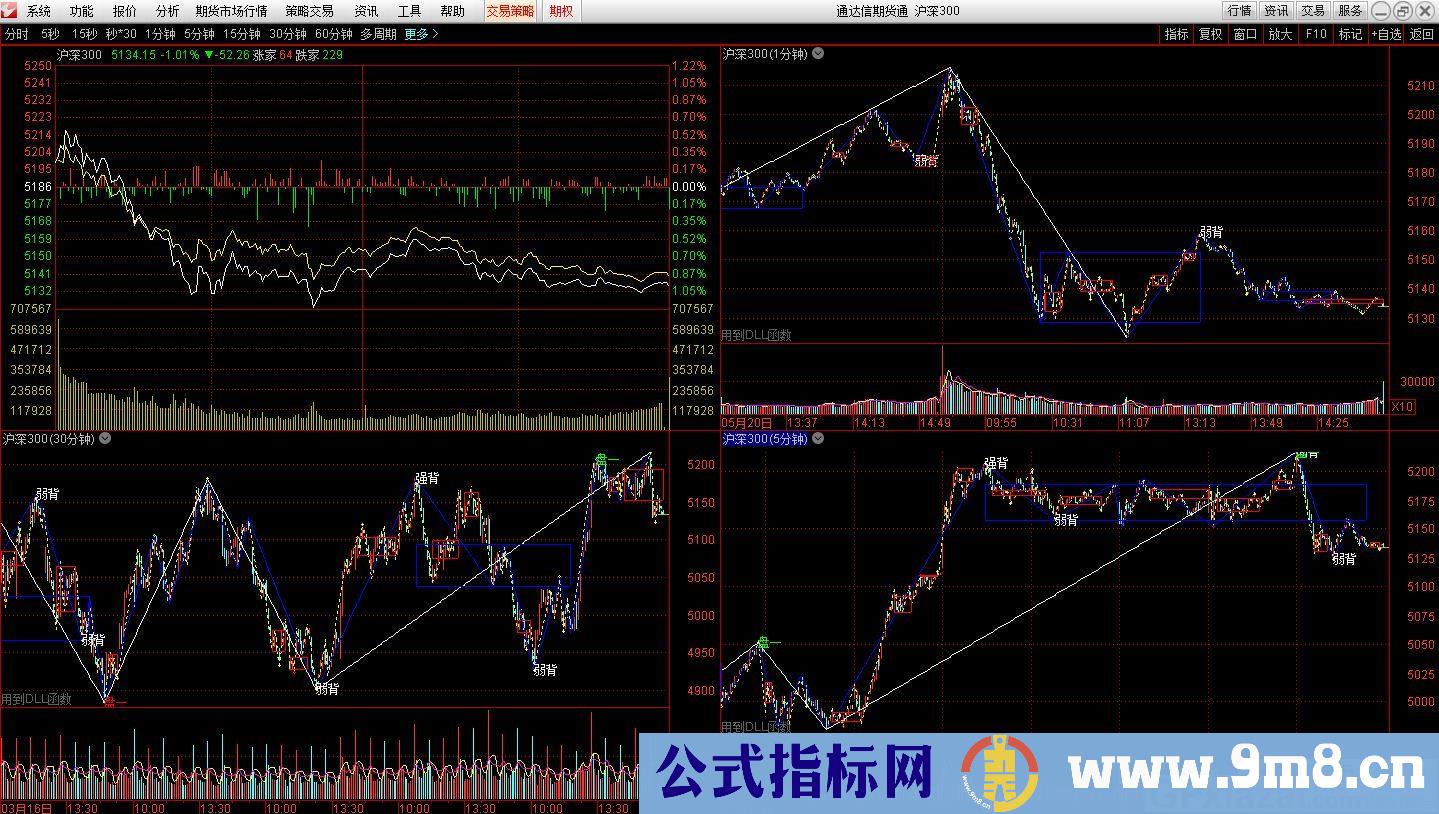
Task: Show 更多 period options
Action: point(421,34)
